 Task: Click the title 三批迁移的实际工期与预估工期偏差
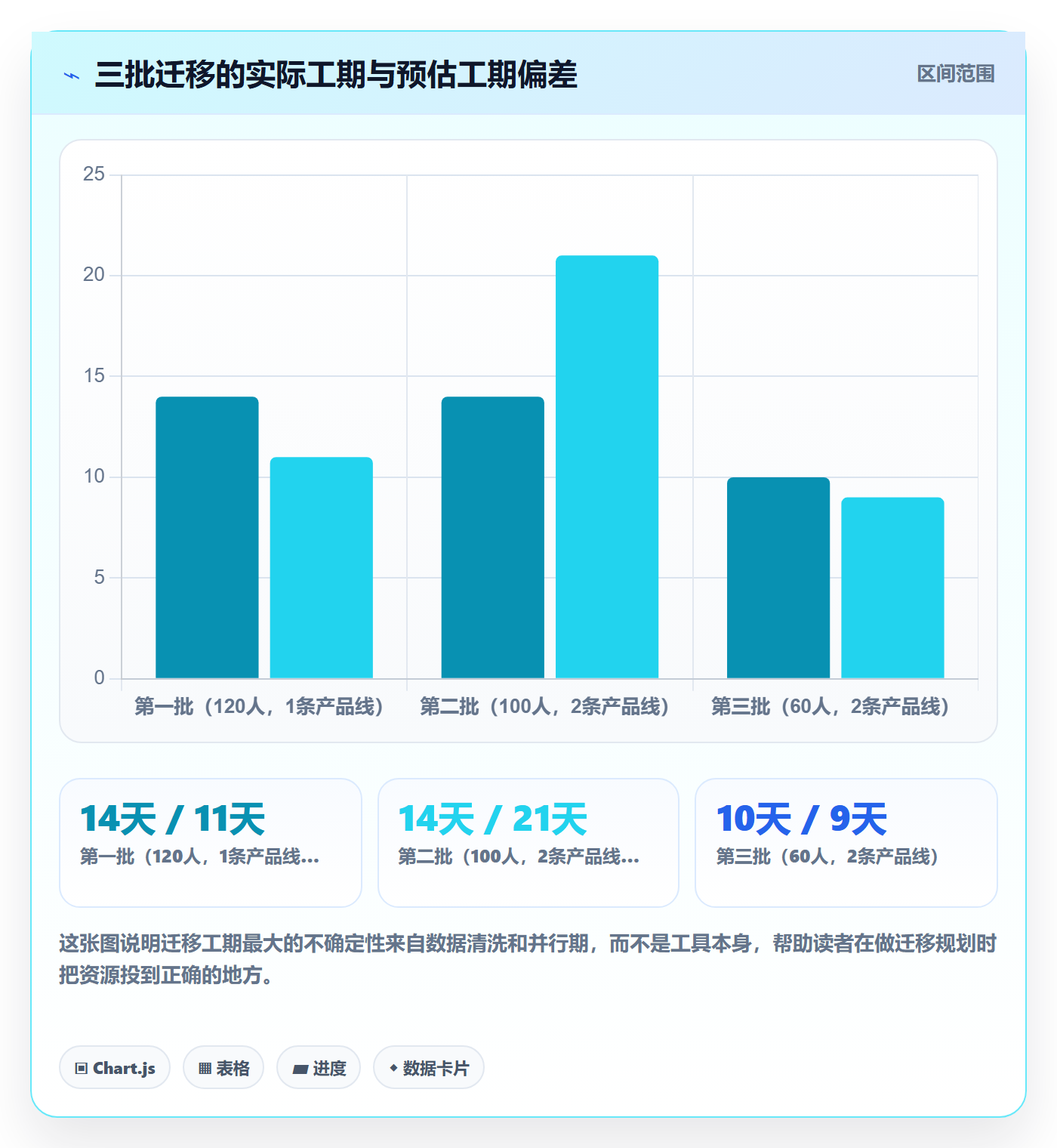tap(336, 75)
